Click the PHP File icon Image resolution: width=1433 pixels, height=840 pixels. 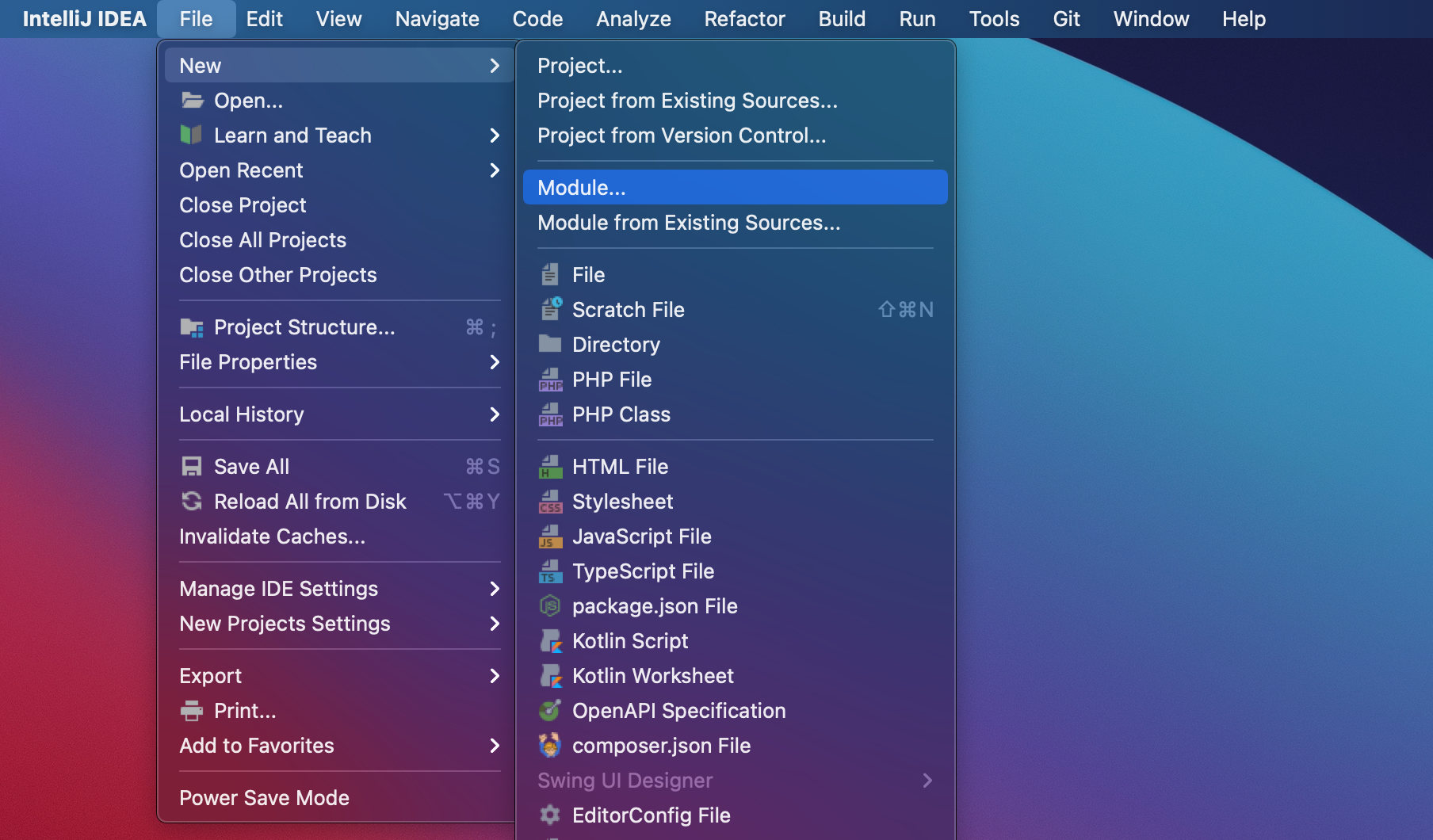tap(551, 380)
